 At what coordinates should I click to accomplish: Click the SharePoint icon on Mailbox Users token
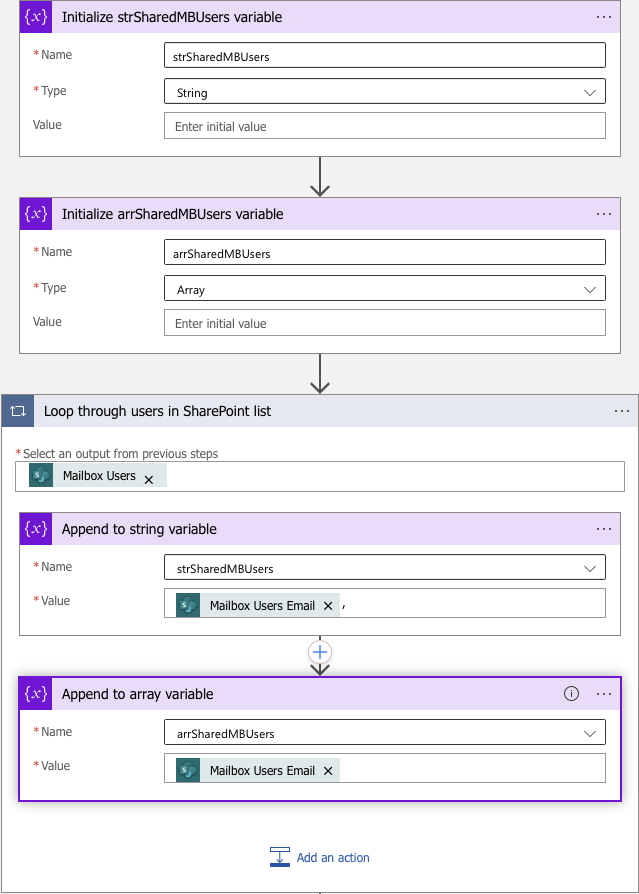pyautogui.click(x=41, y=476)
